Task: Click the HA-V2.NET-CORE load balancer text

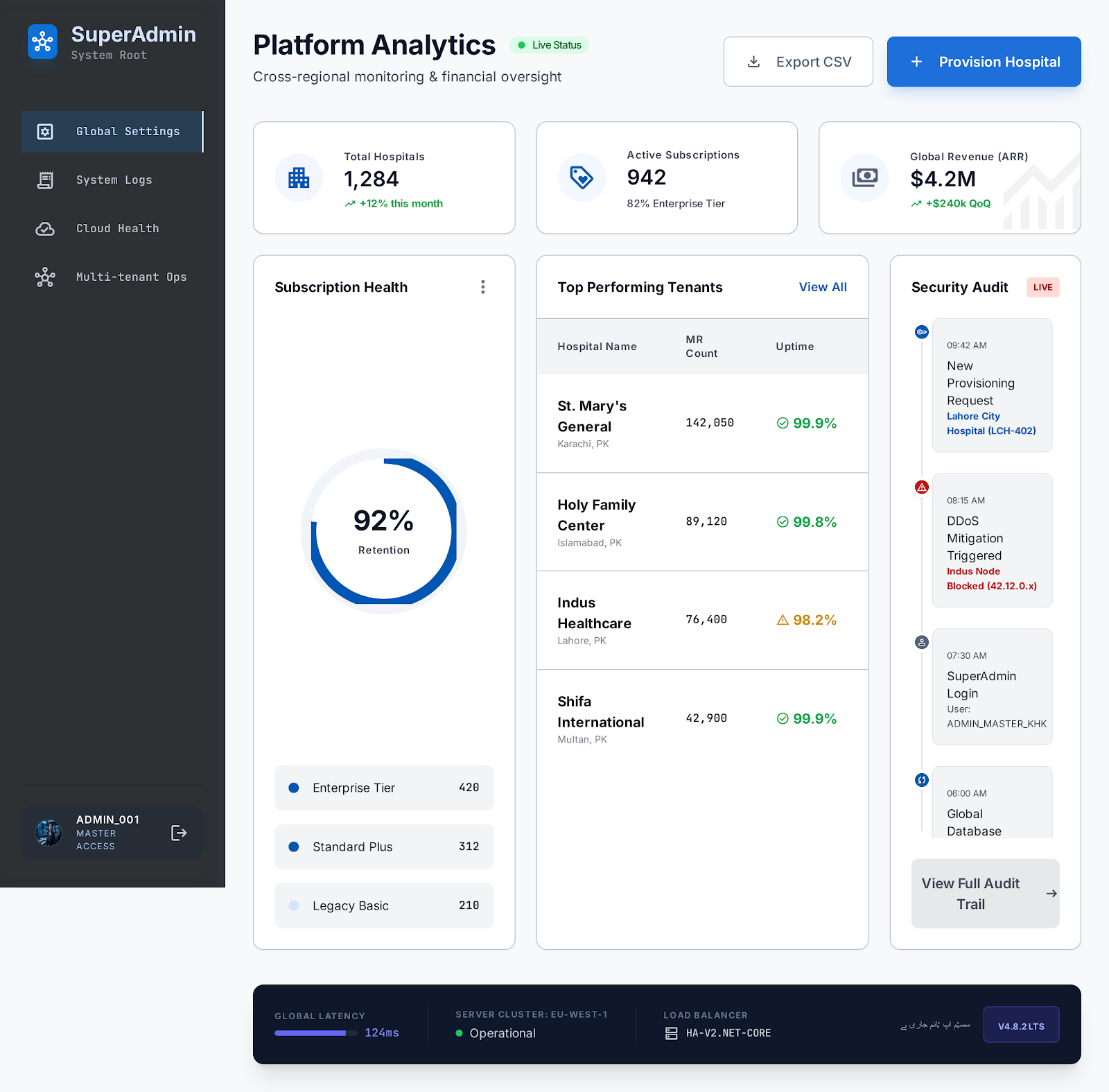Action: [728, 1033]
